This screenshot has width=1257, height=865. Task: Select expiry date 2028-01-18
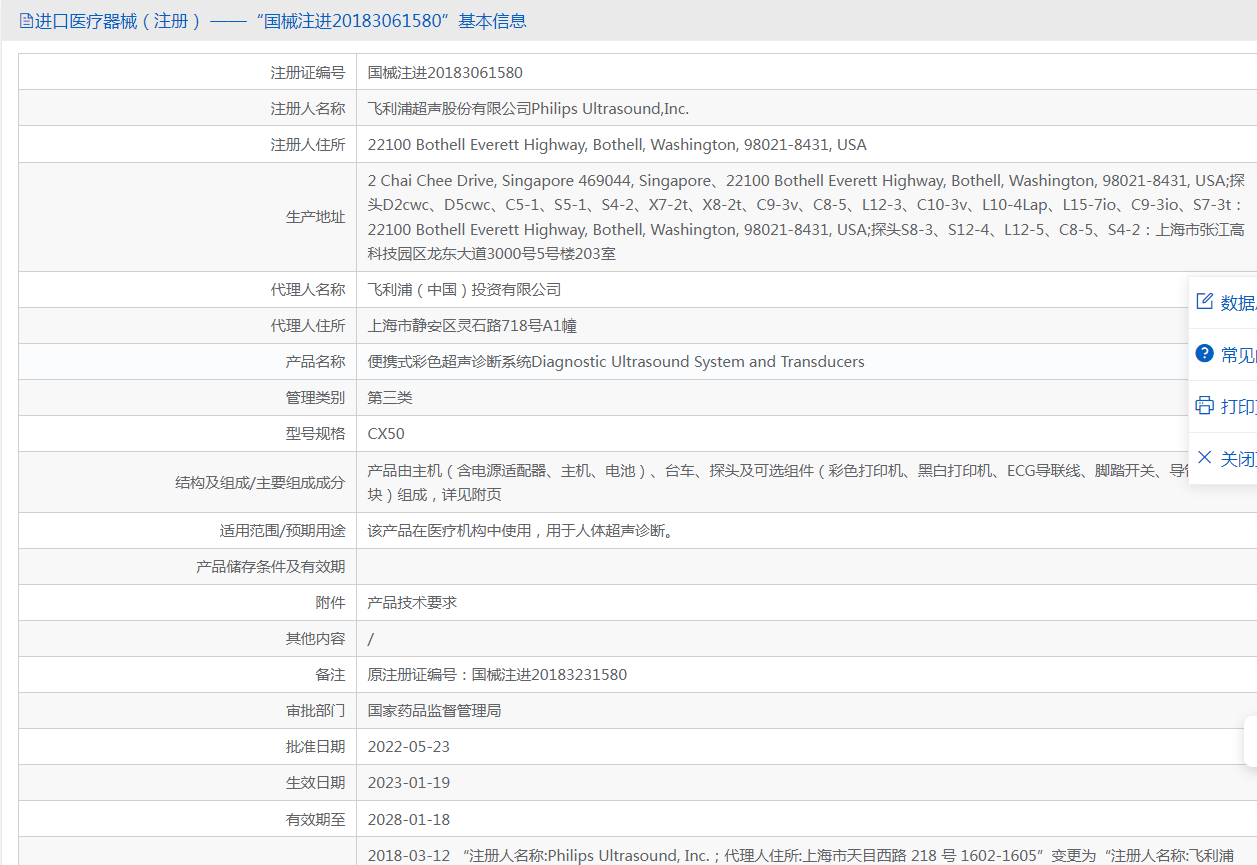click(x=409, y=820)
